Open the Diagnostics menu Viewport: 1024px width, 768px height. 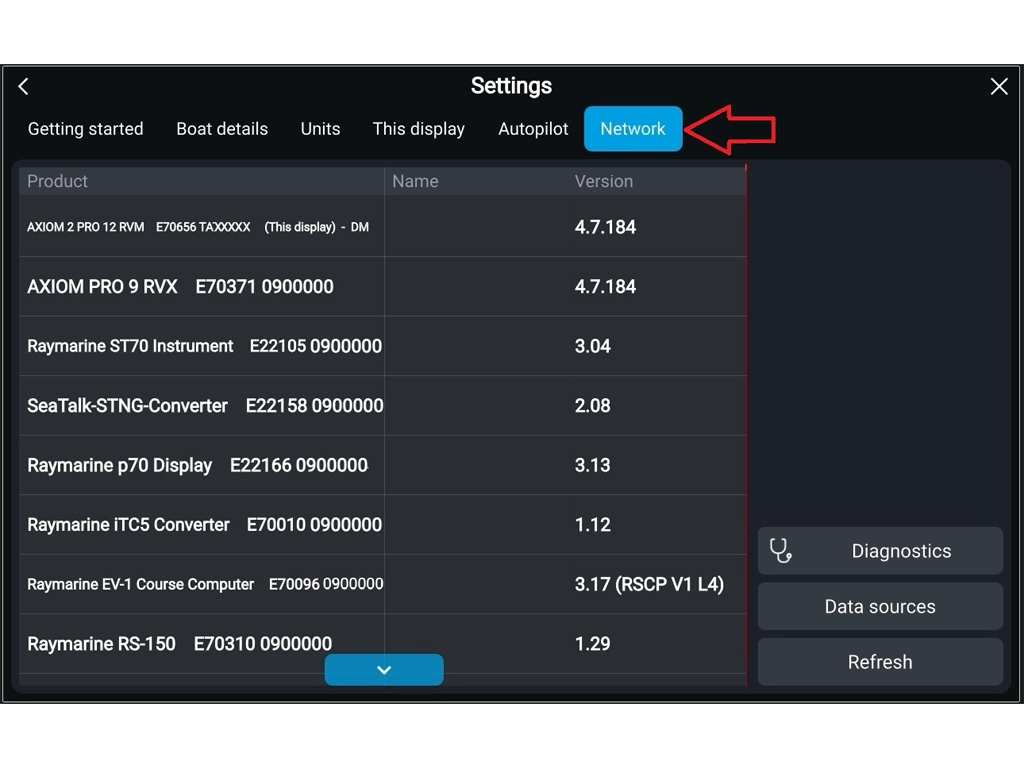(x=880, y=551)
